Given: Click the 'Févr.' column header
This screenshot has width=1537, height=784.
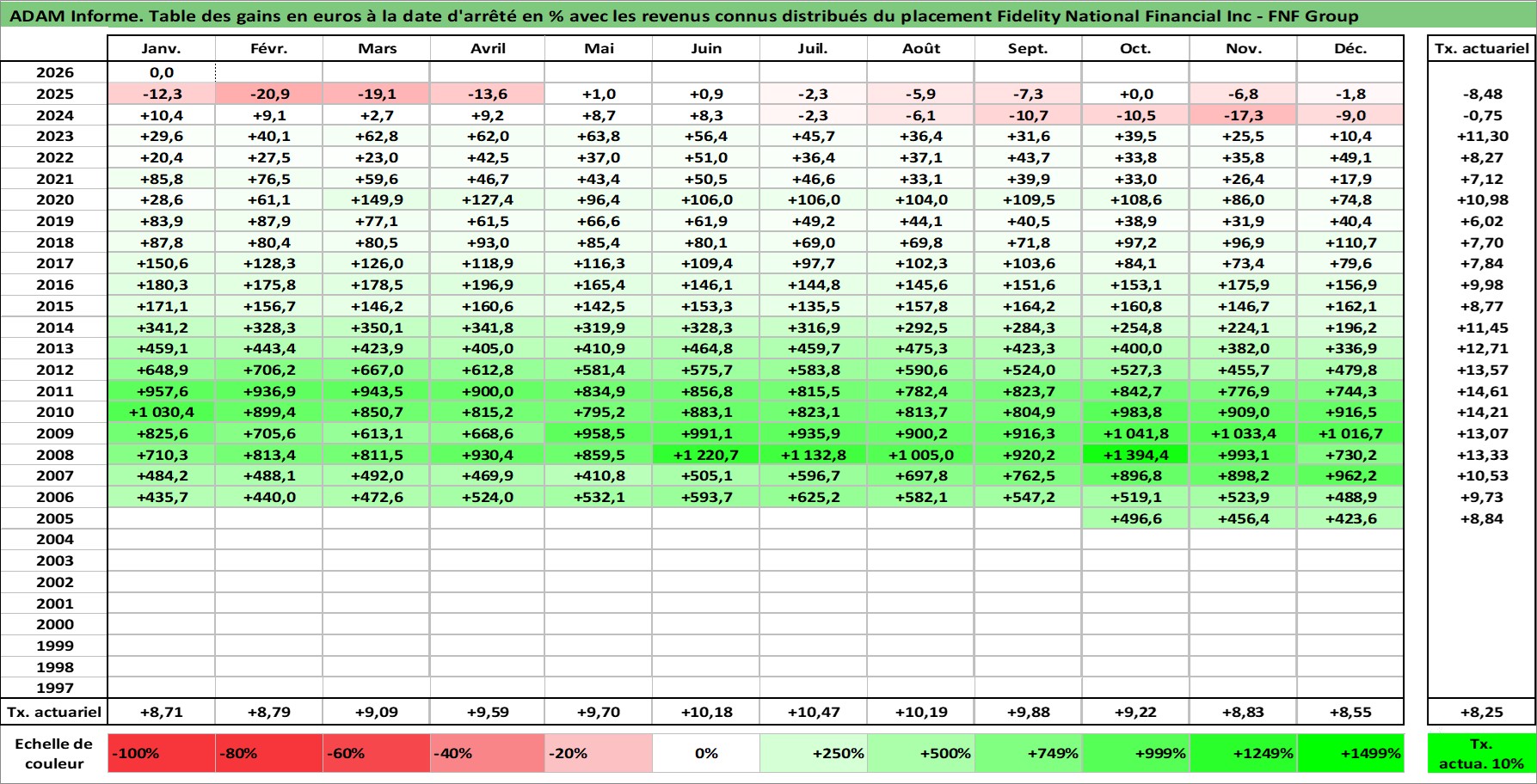Looking at the screenshot, I should click(269, 49).
